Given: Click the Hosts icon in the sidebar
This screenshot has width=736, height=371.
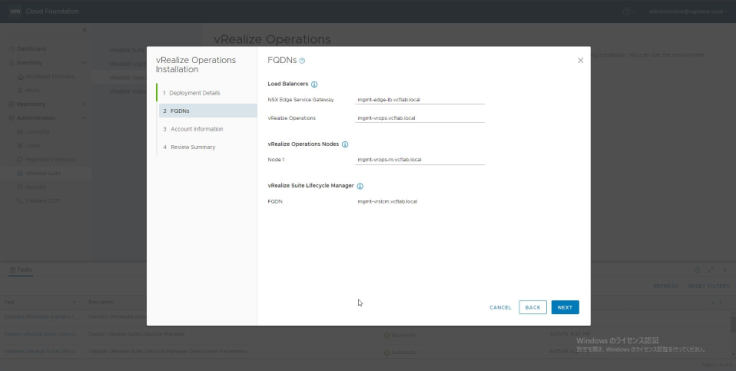Looking at the screenshot, I should point(20,90).
